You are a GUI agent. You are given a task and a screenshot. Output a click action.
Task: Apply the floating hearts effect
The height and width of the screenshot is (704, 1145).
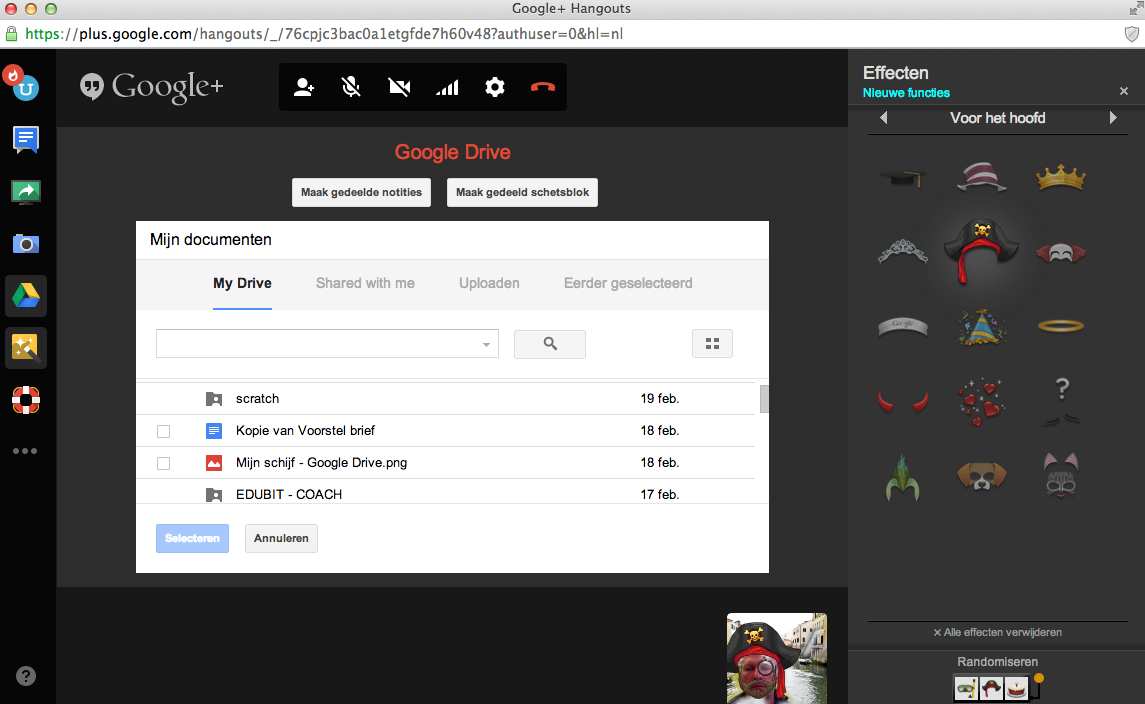pos(981,402)
